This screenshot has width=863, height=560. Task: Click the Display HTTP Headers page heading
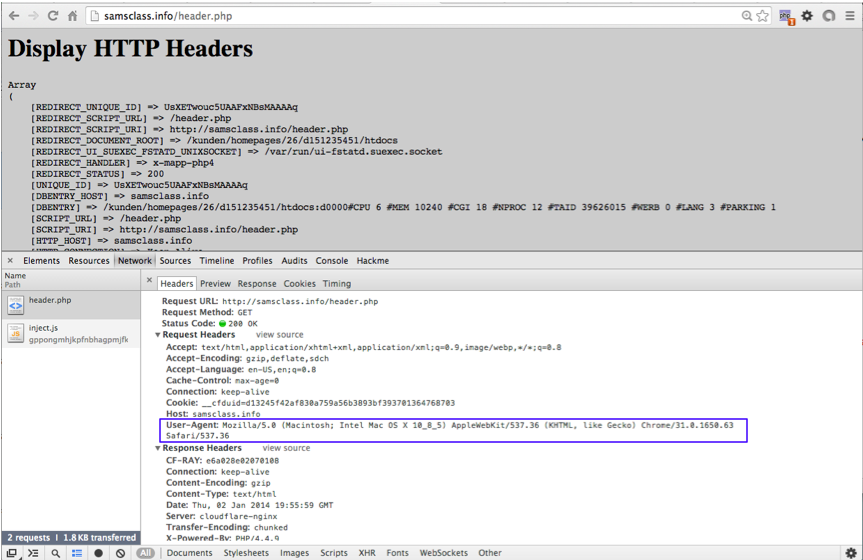tap(130, 48)
